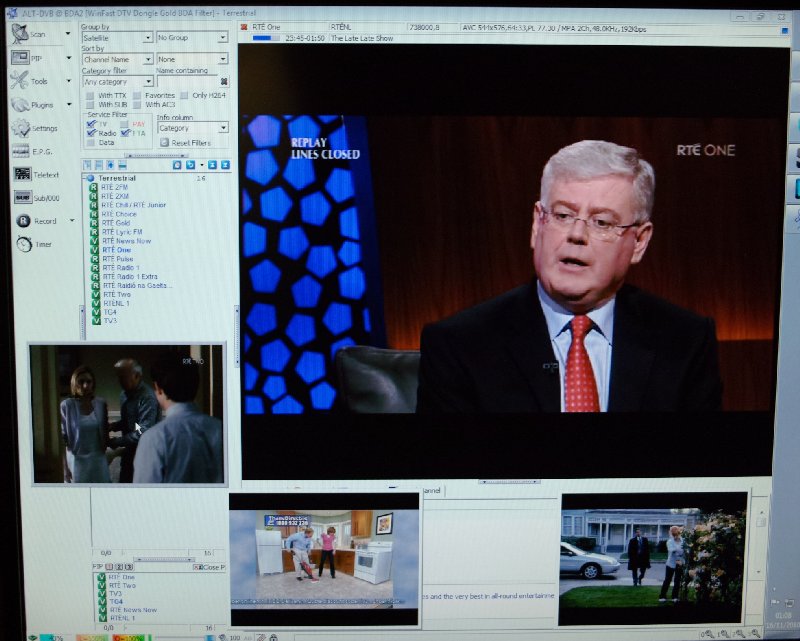Click blue square icon at info bar right
The width and height of the screenshot is (800, 641).
coord(785,31)
